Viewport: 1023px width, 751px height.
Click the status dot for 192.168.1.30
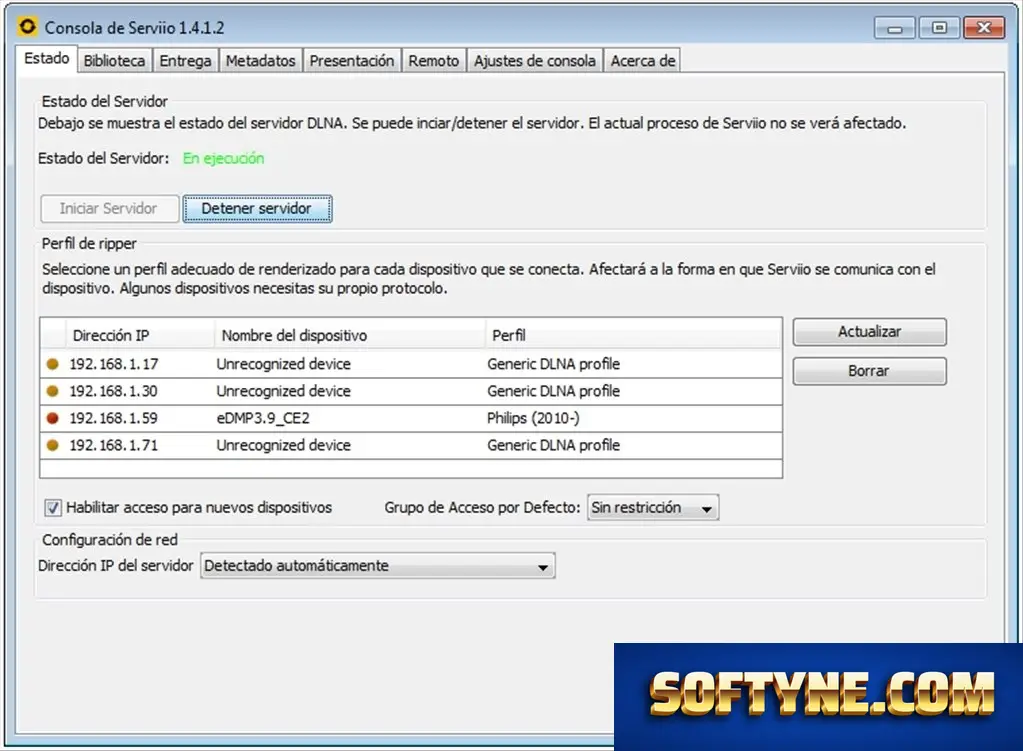(53, 391)
